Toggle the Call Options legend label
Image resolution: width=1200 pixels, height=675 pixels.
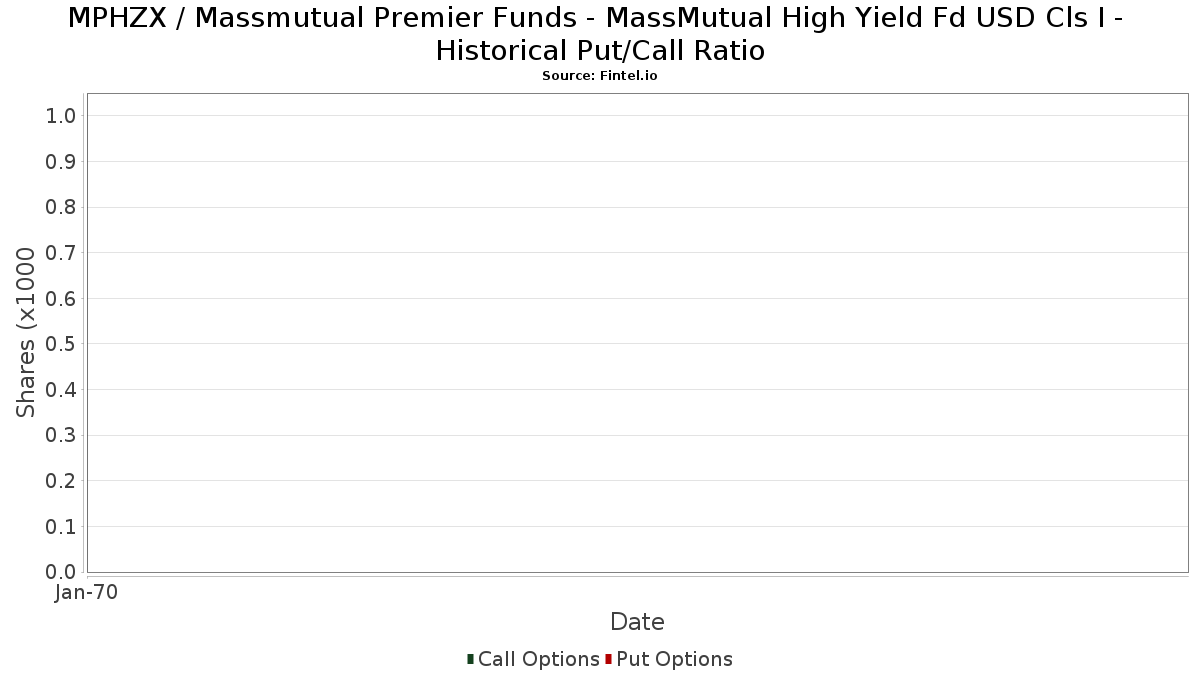tap(538, 659)
